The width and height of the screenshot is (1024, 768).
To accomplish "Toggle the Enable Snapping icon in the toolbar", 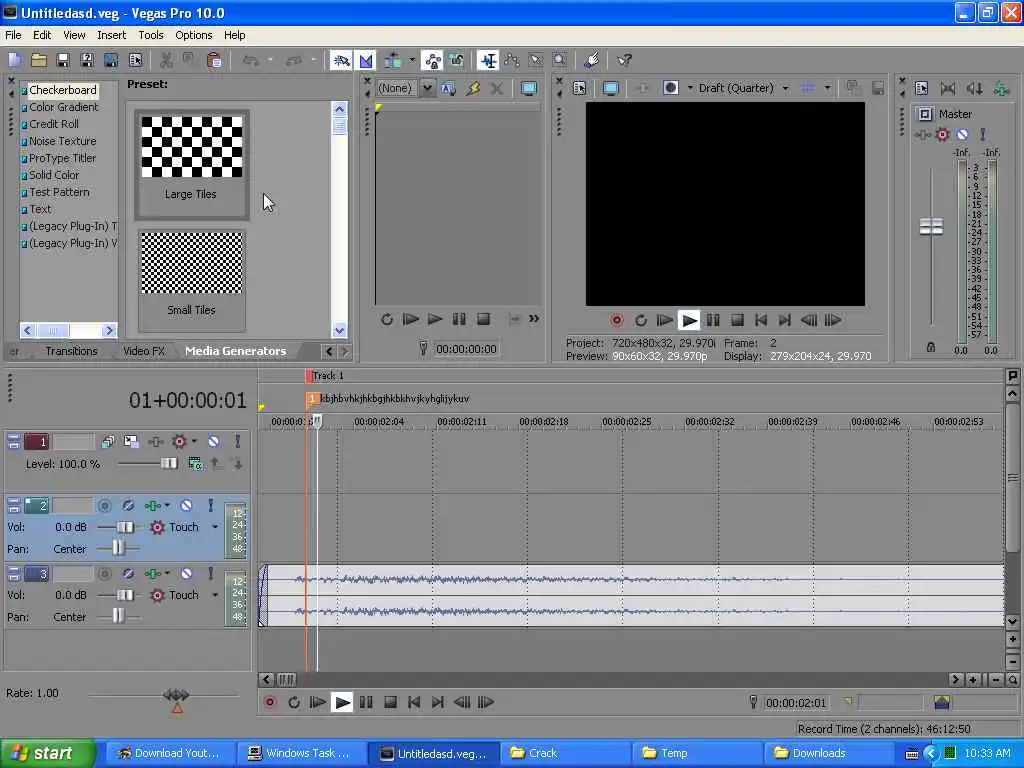I will [x=340, y=61].
